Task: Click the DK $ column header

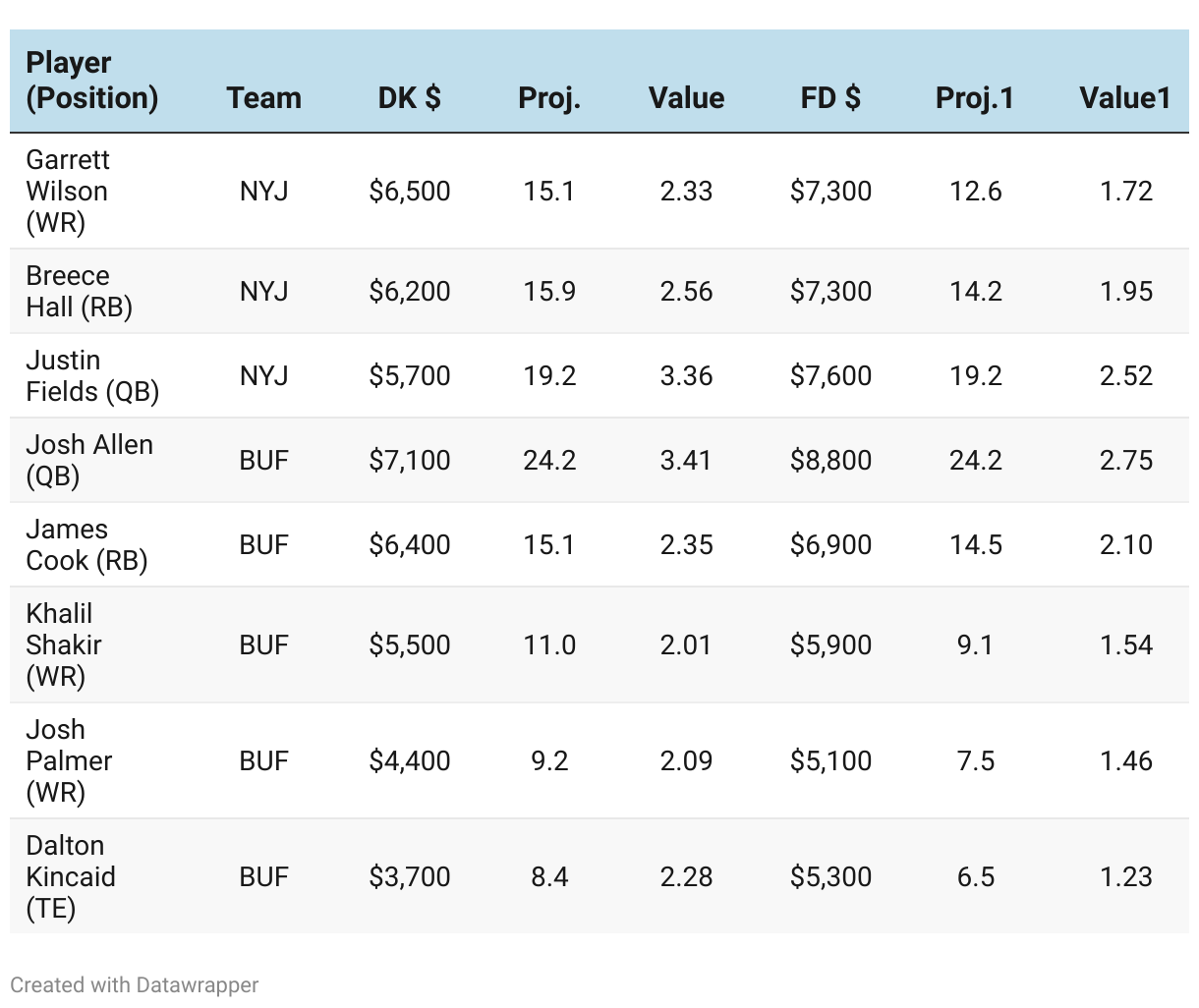Action: (x=409, y=98)
